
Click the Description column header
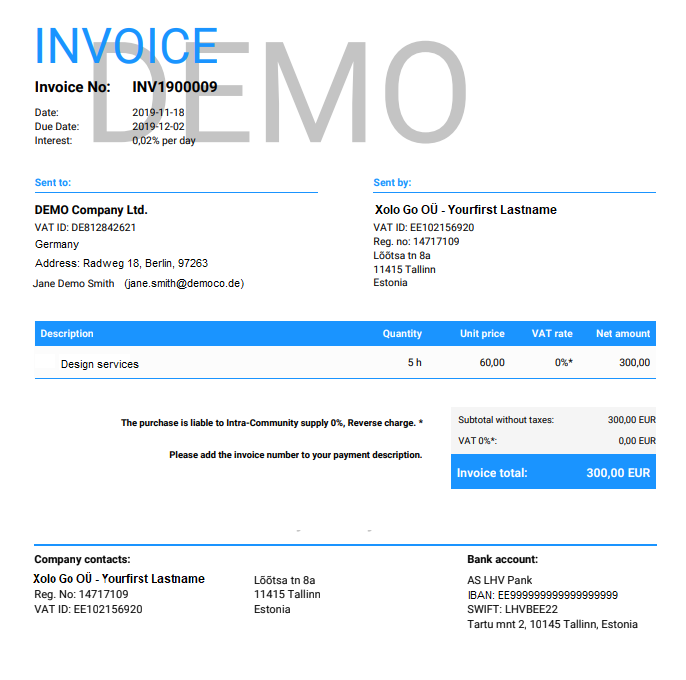(x=67, y=334)
